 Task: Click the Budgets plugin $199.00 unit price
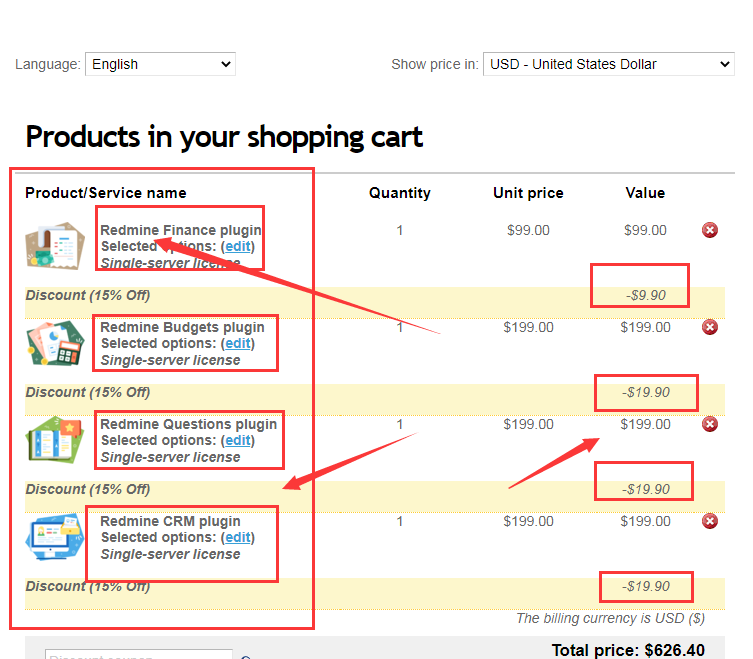tap(528, 327)
